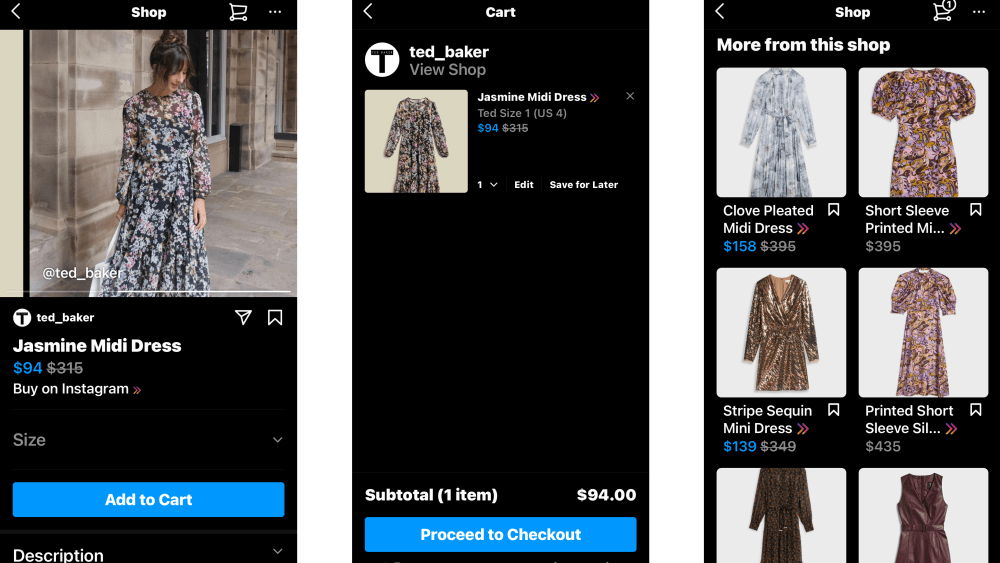The height and width of the screenshot is (563, 1000).
Task: Tap the Ted Size 1 (US 4) label
Action: tap(522, 113)
